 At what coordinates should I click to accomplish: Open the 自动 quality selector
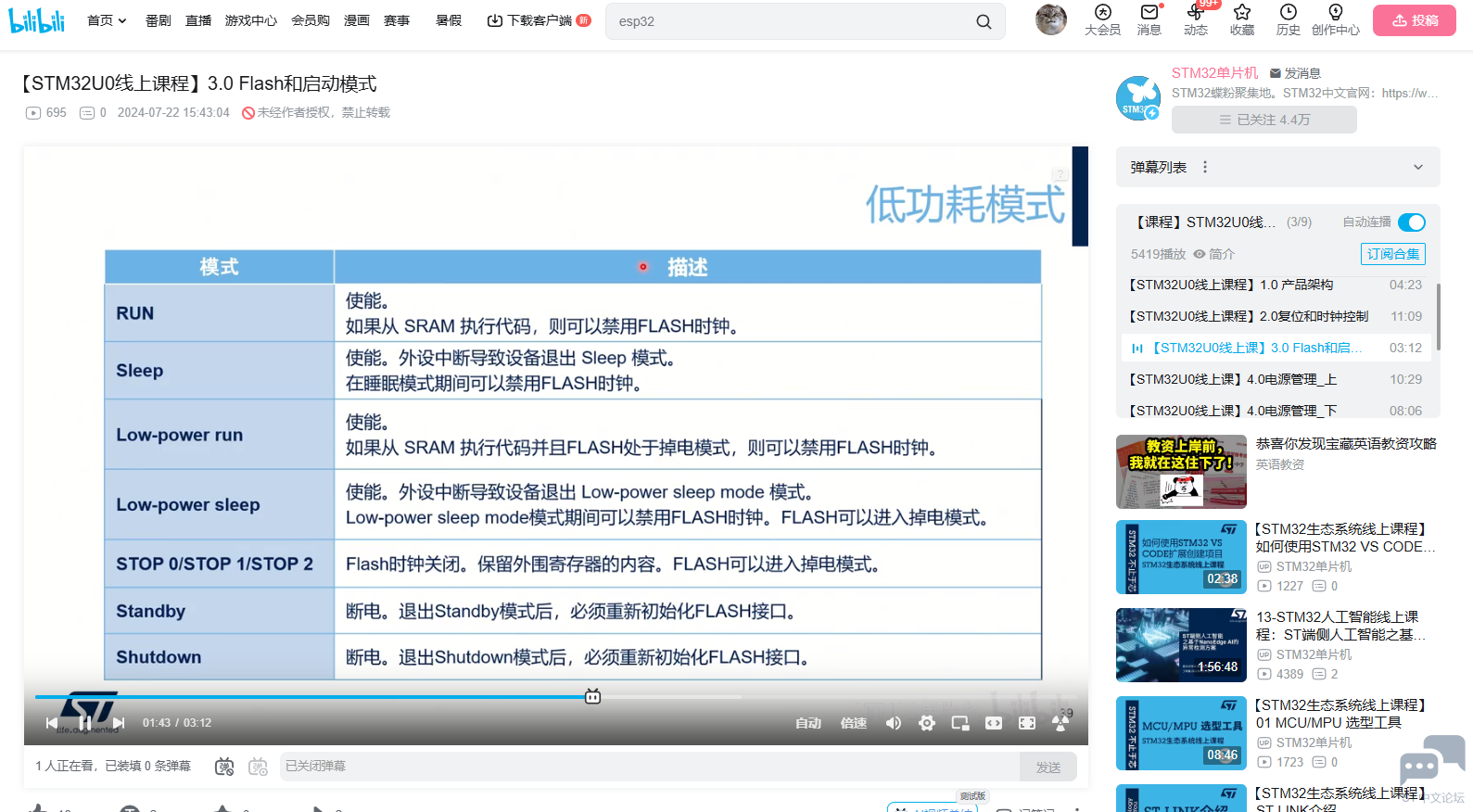tap(808, 723)
